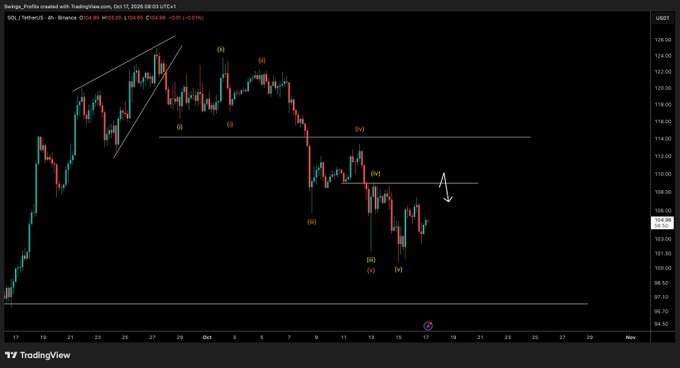Viewport: 680px width, 368px height.
Task: Click the 120.00 price axis label
Action: click(663, 88)
